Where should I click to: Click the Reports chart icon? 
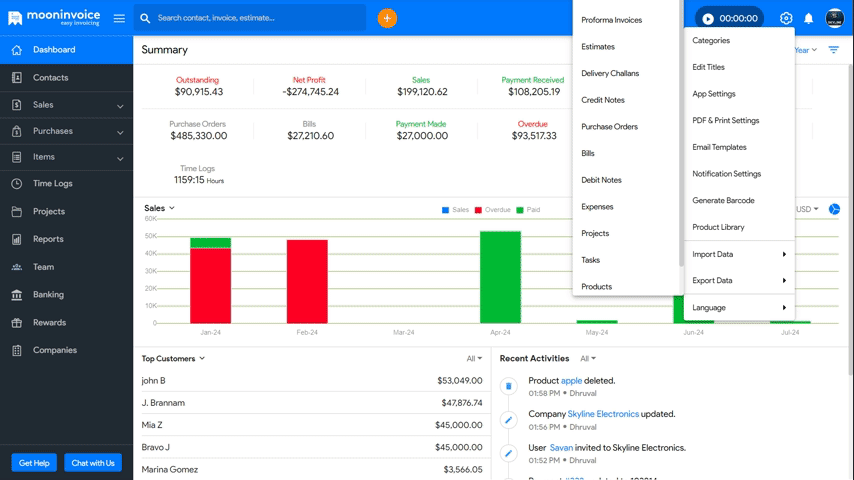click(17, 239)
